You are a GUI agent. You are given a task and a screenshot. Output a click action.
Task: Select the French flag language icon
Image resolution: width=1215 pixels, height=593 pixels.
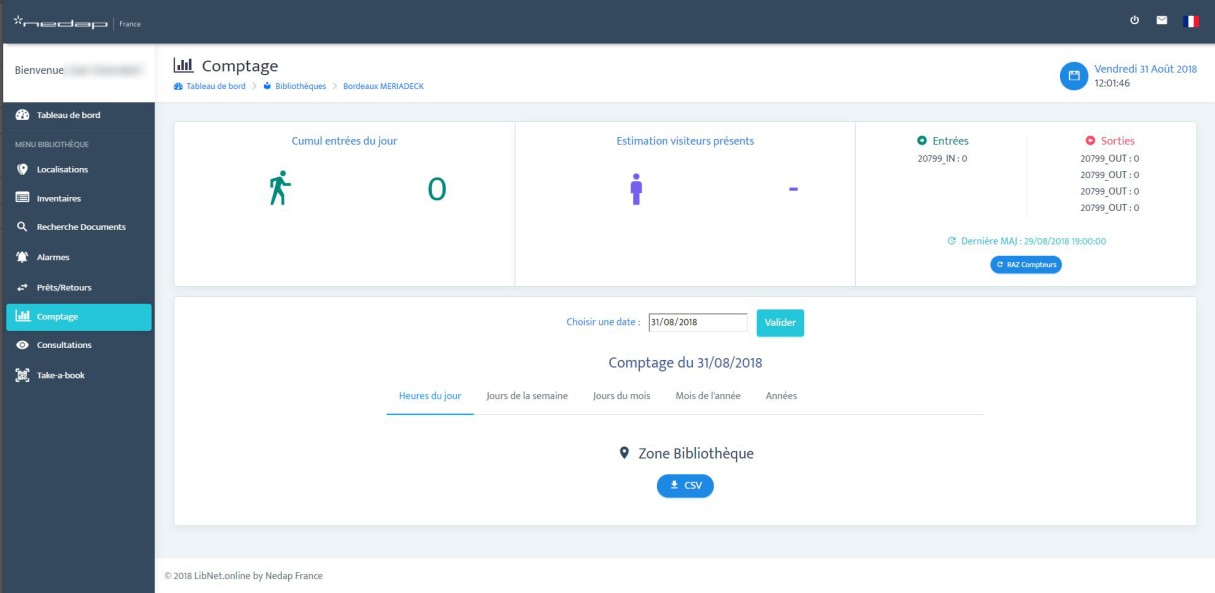1190,21
